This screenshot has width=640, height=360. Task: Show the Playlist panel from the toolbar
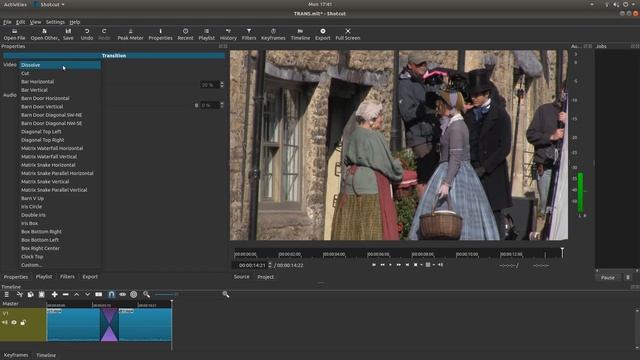point(207,34)
